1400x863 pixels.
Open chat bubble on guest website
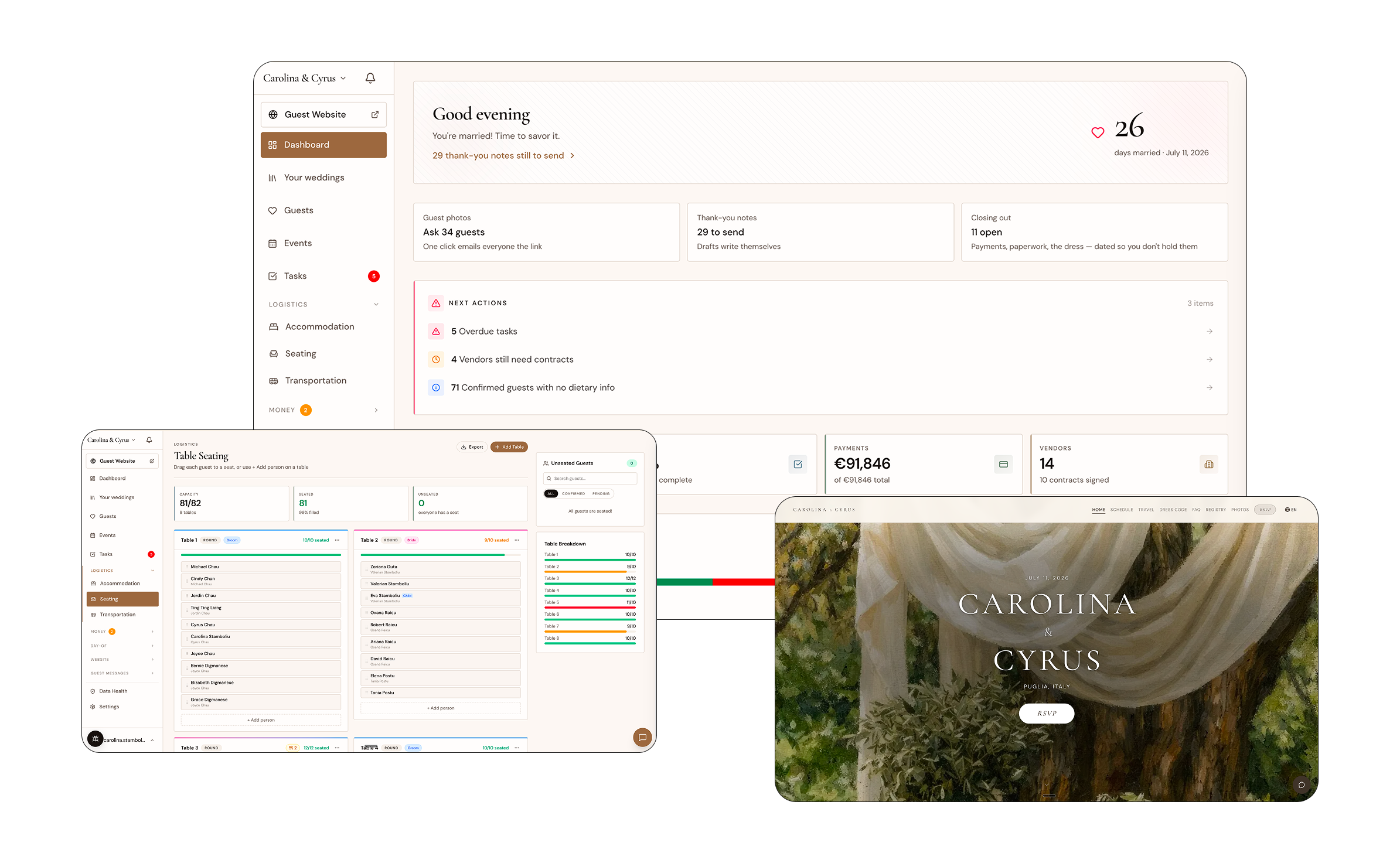(x=1301, y=785)
